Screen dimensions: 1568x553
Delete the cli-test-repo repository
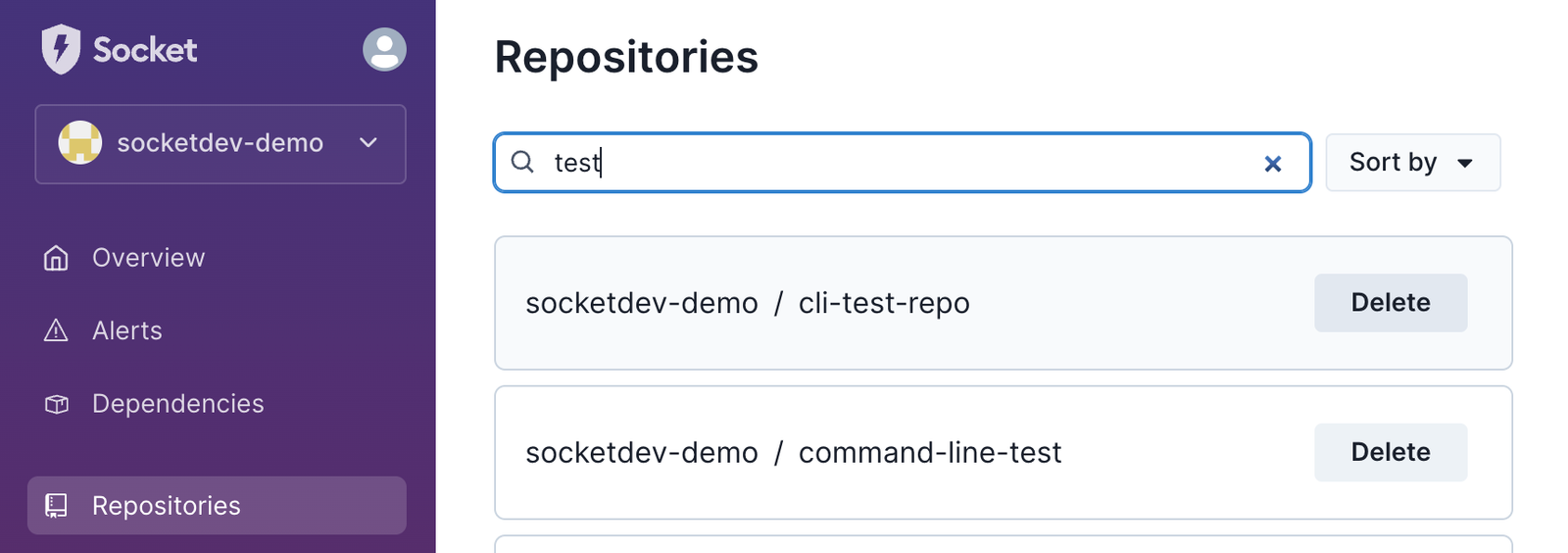[x=1391, y=303]
